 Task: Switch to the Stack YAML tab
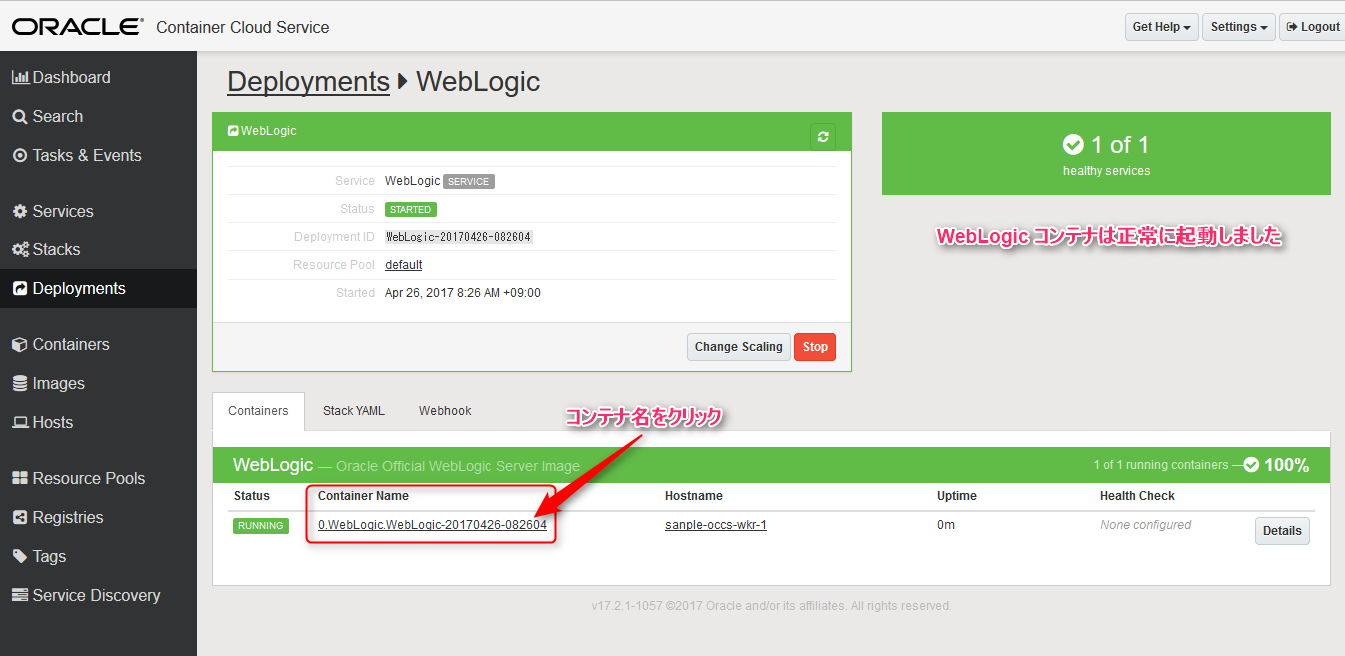pyautogui.click(x=354, y=411)
